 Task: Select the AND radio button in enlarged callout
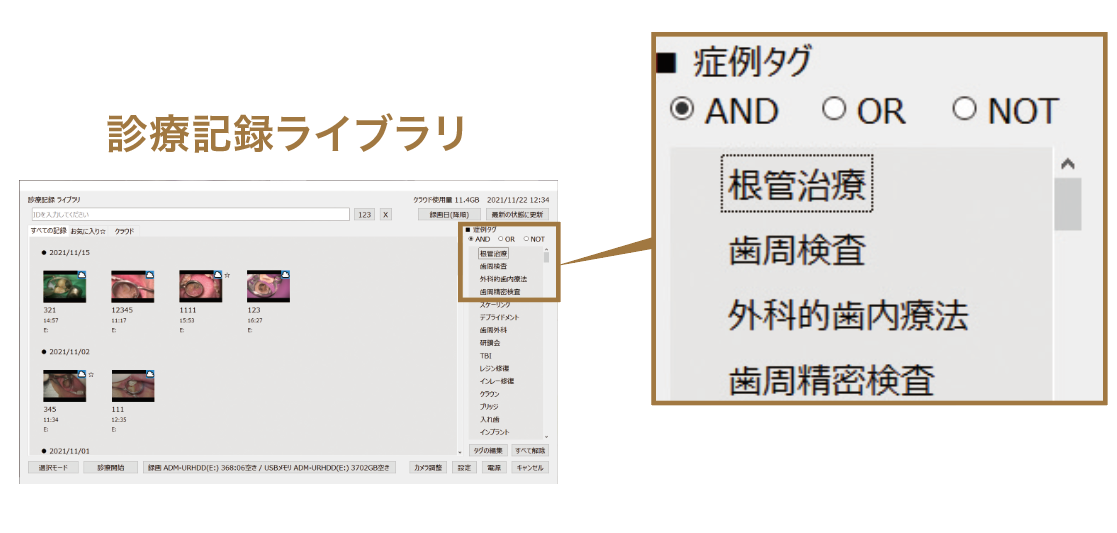tap(682, 109)
